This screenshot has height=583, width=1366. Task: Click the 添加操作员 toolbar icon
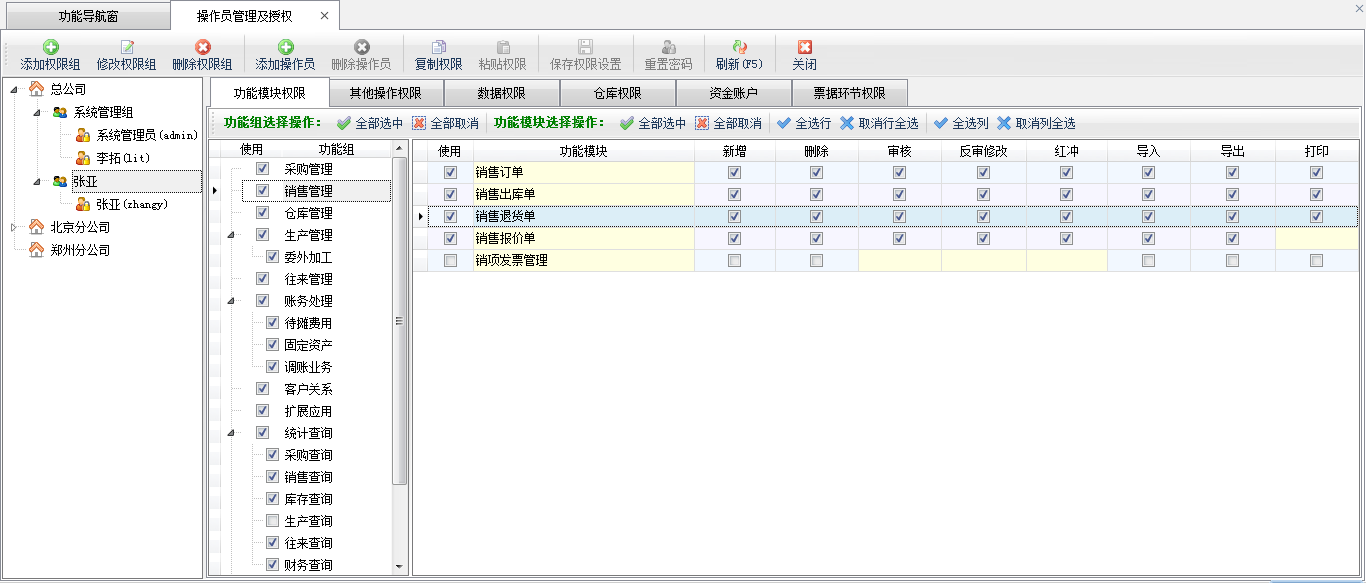(285, 47)
